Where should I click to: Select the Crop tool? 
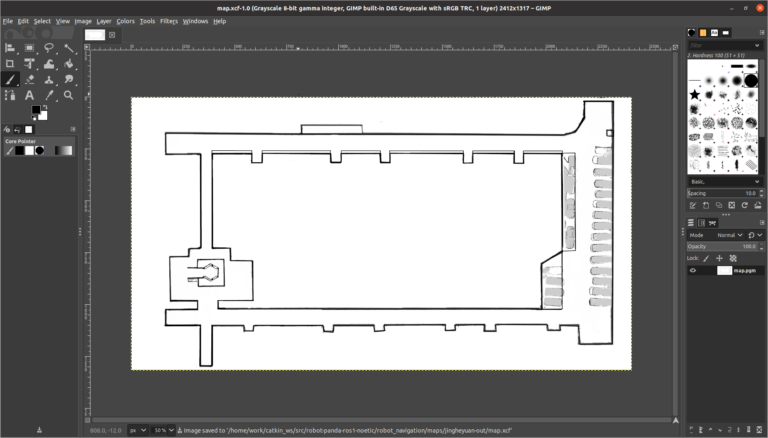tap(11, 64)
